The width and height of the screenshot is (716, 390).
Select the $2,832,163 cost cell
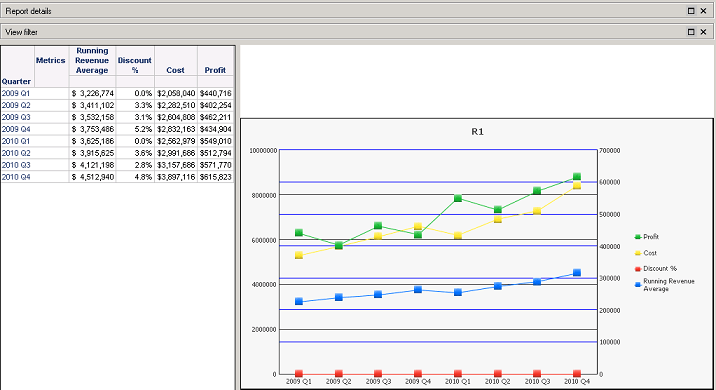click(x=176, y=129)
